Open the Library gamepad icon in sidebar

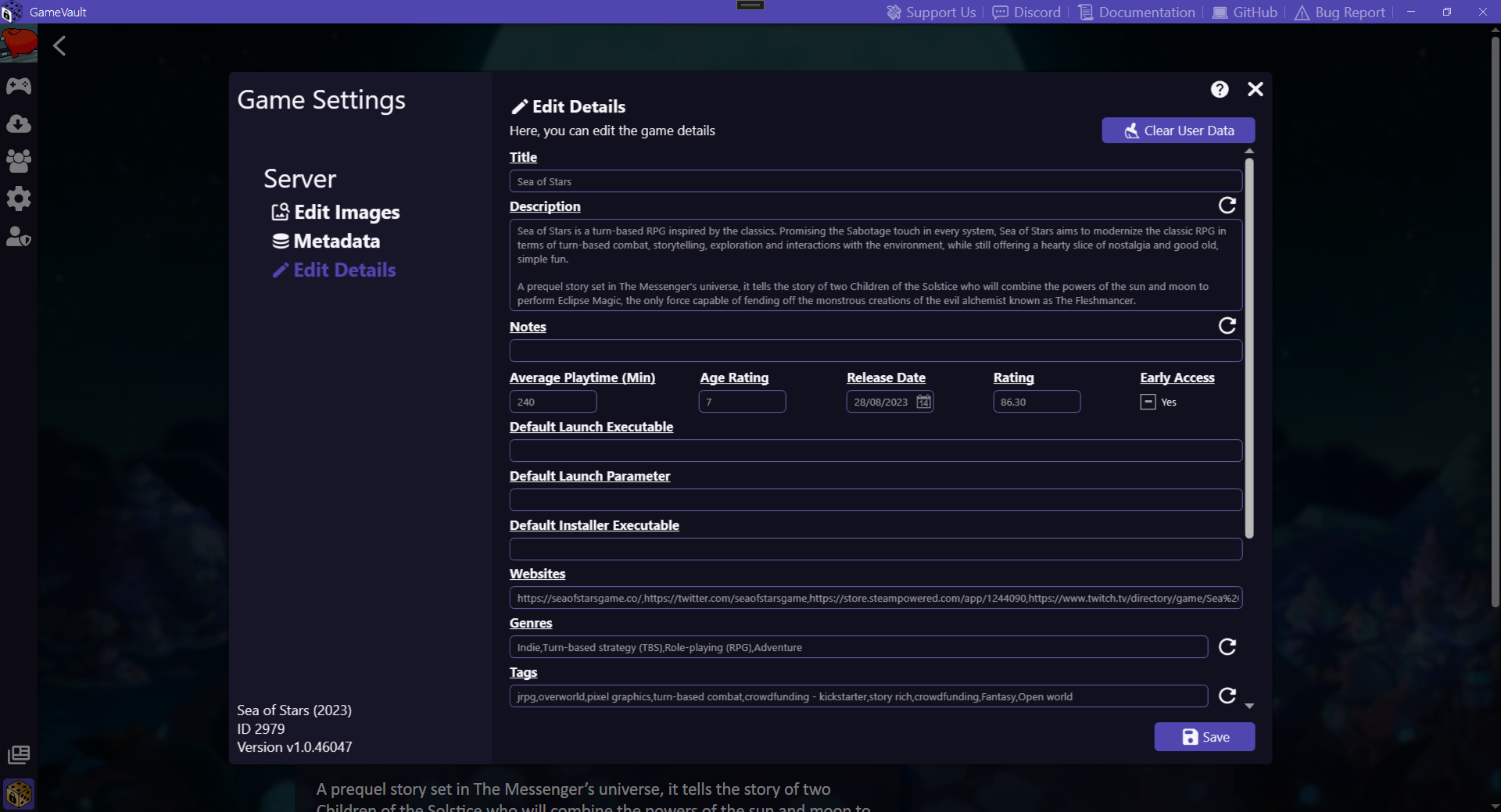[19, 86]
